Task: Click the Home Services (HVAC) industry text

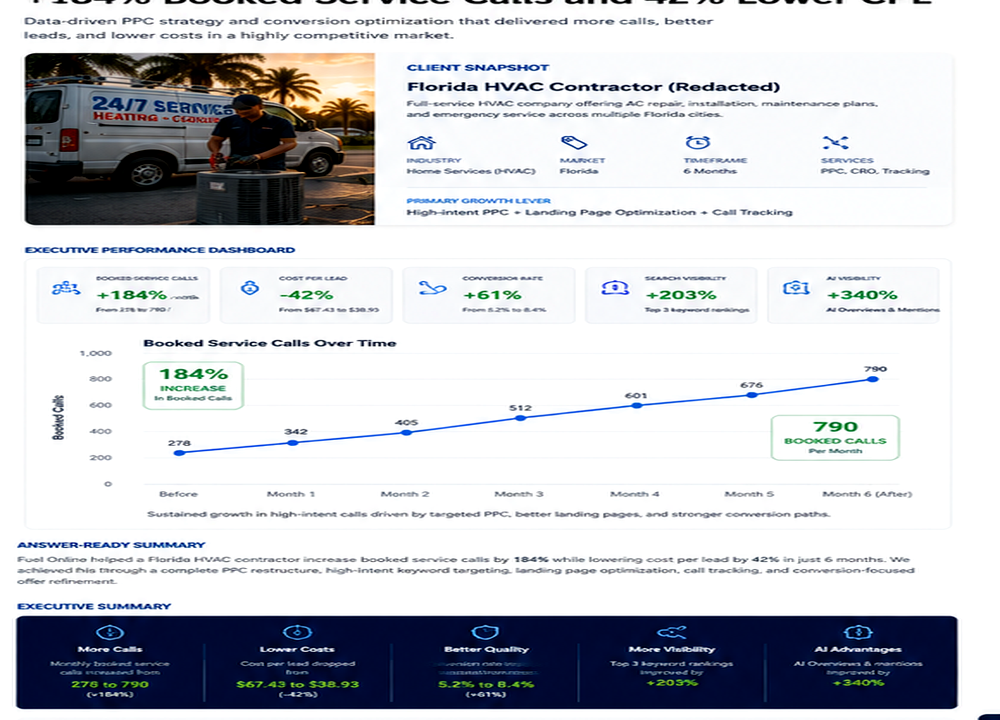Action: 471,171
